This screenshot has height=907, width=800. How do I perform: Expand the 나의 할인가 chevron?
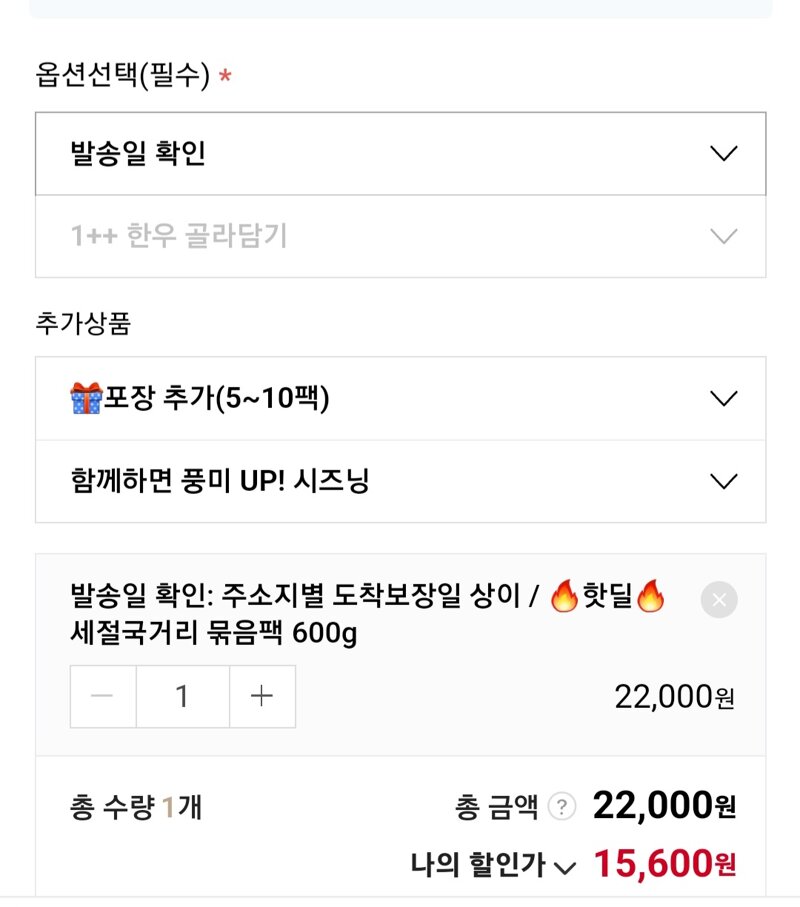point(565,867)
